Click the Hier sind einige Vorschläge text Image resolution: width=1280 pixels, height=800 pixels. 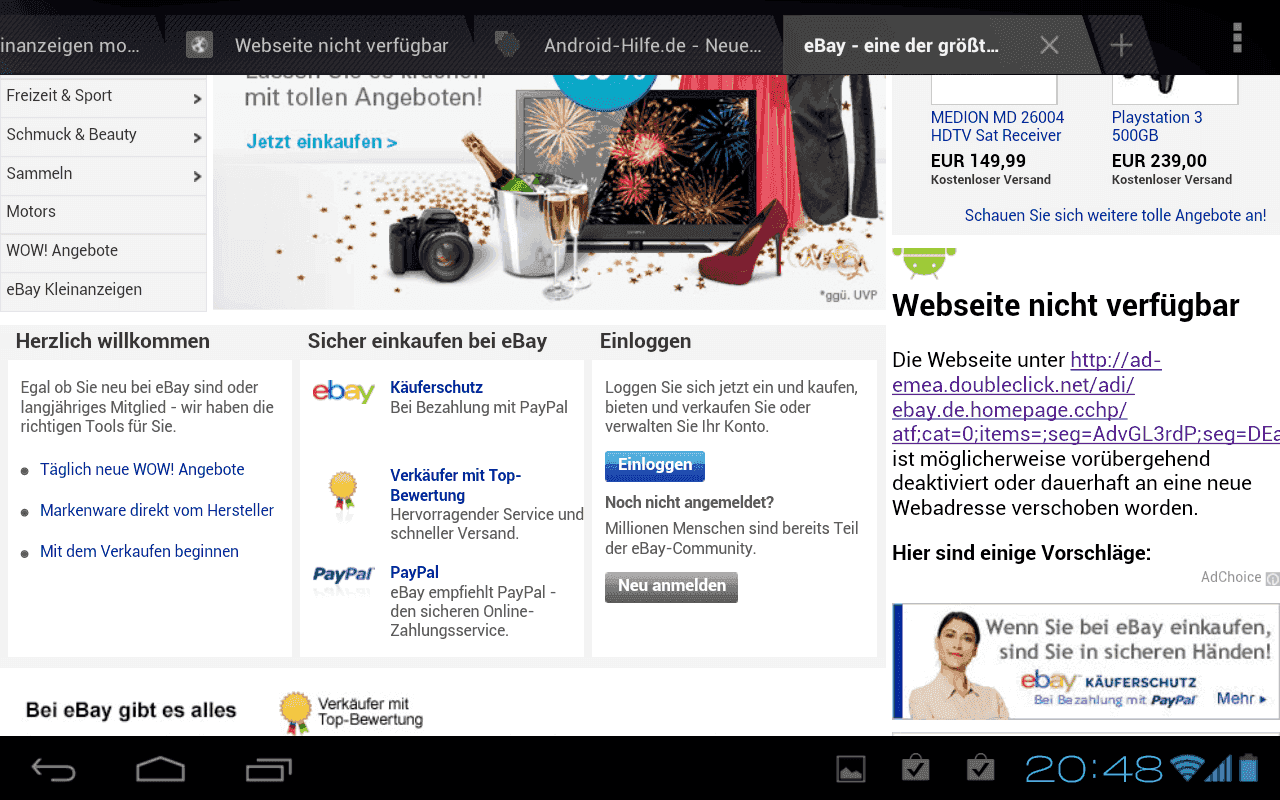click(1021, 553)
